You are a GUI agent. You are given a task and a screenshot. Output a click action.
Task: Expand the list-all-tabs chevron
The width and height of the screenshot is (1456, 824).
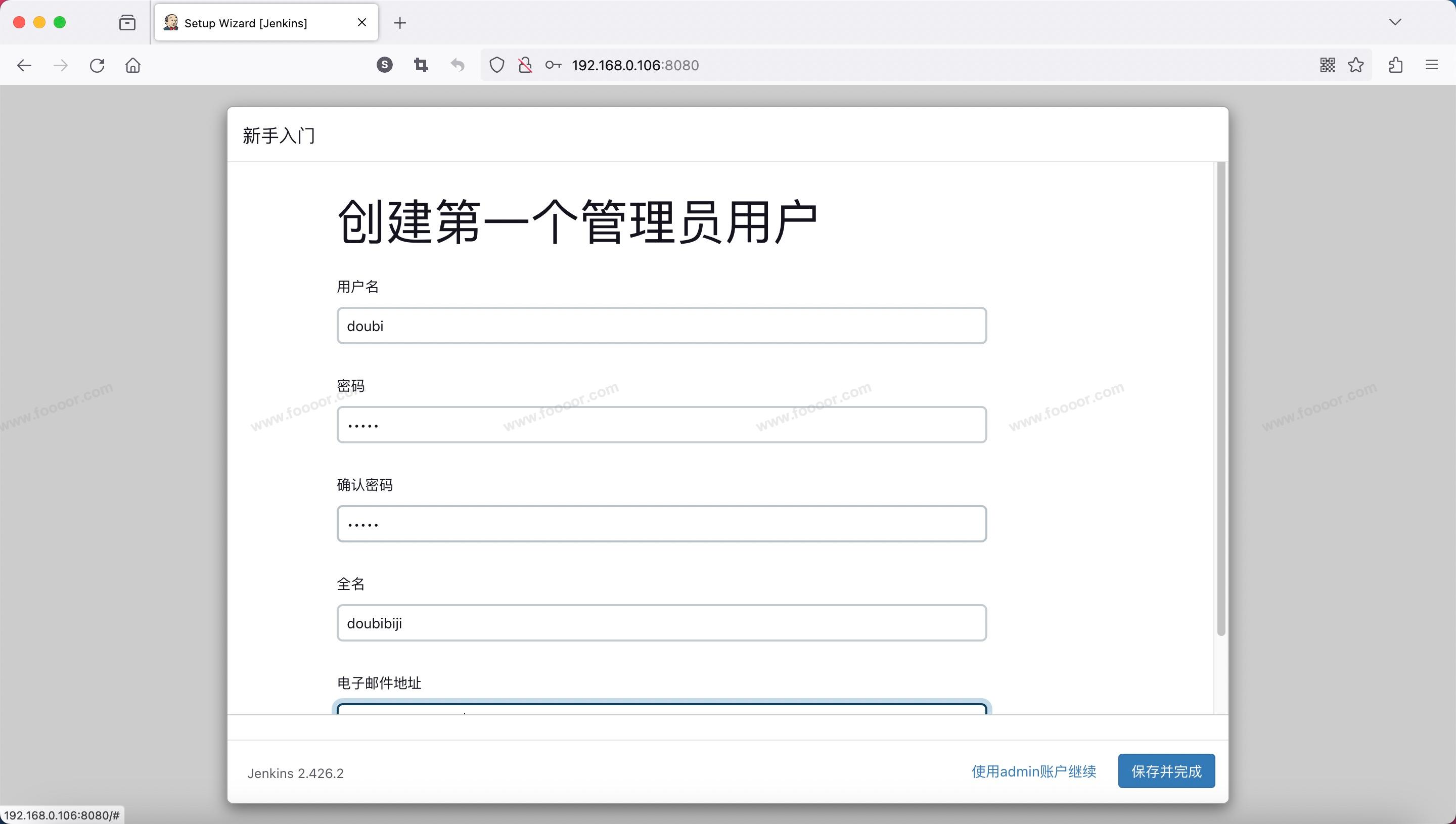coord(1395,22)
